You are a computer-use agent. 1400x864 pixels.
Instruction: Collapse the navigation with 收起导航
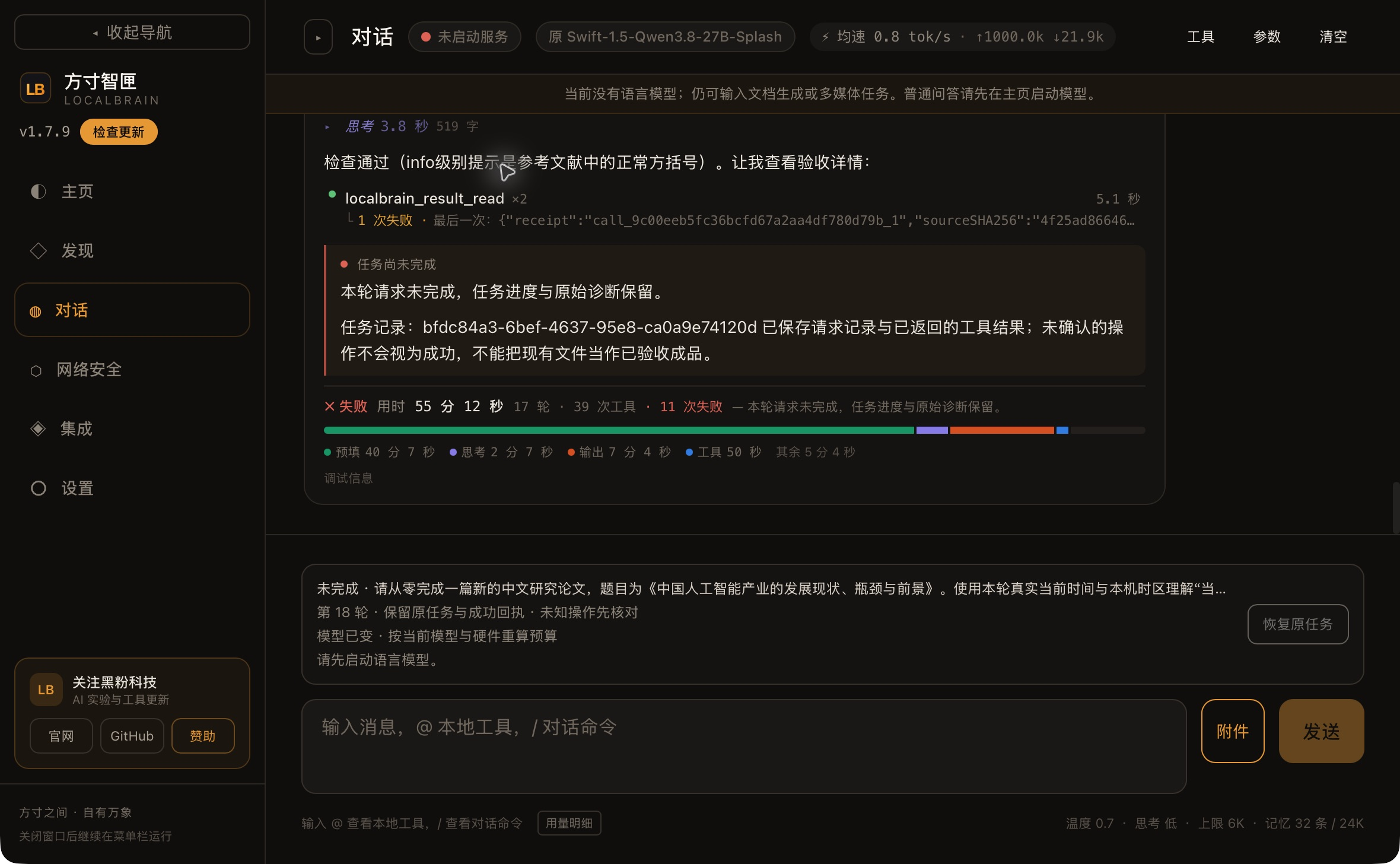[132, 32]
